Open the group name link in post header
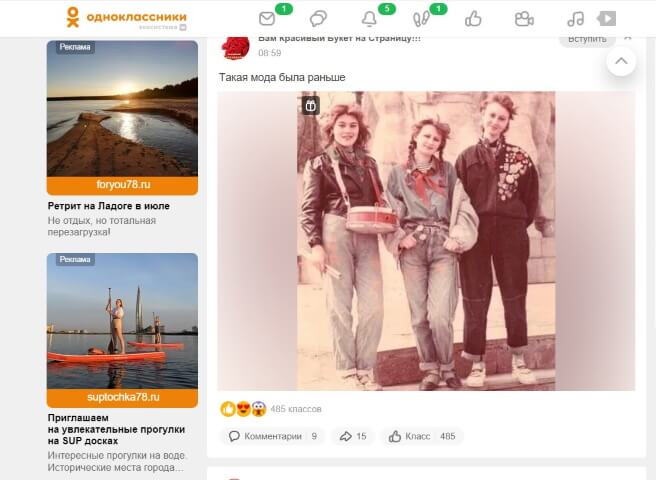656x480 pixels. pyautogui.click(x=339, y=39)
